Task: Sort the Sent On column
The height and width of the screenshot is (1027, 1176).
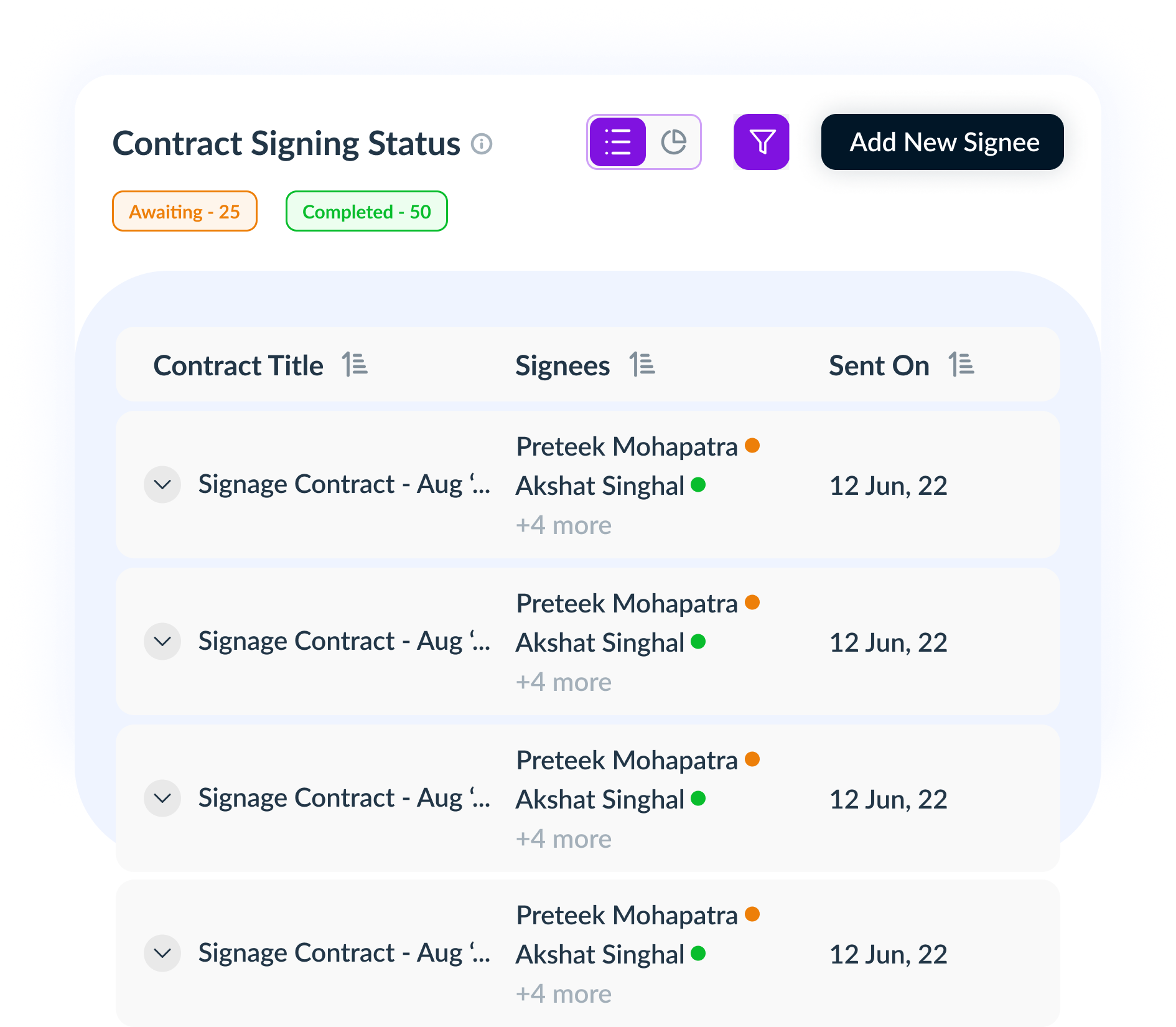Action: pyautogui.click(x=961, y=365)
